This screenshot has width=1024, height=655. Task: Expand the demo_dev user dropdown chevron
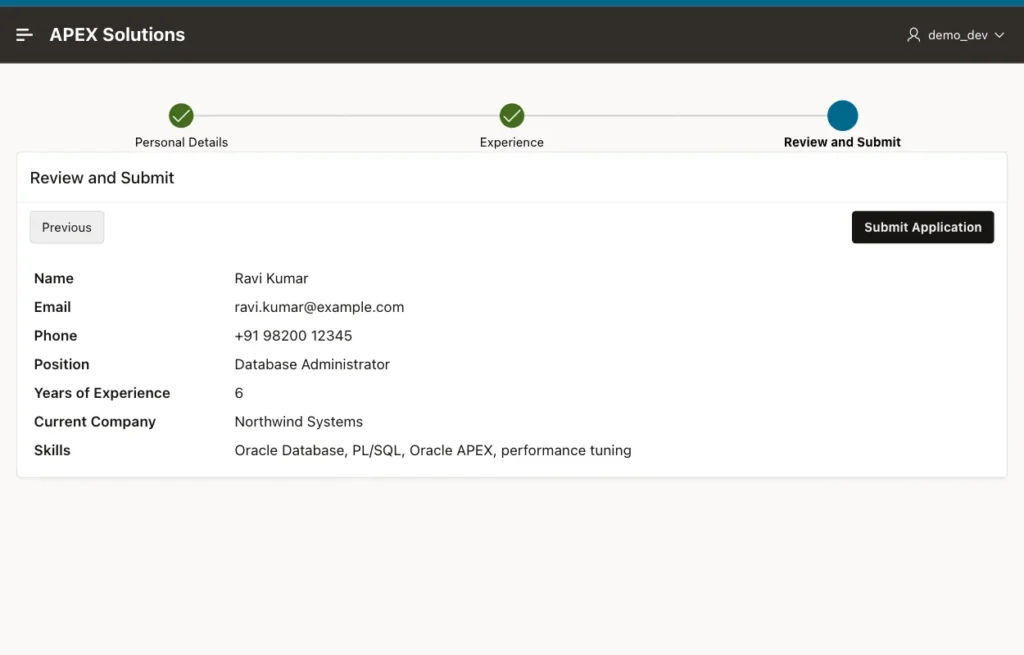pos(999,35)
